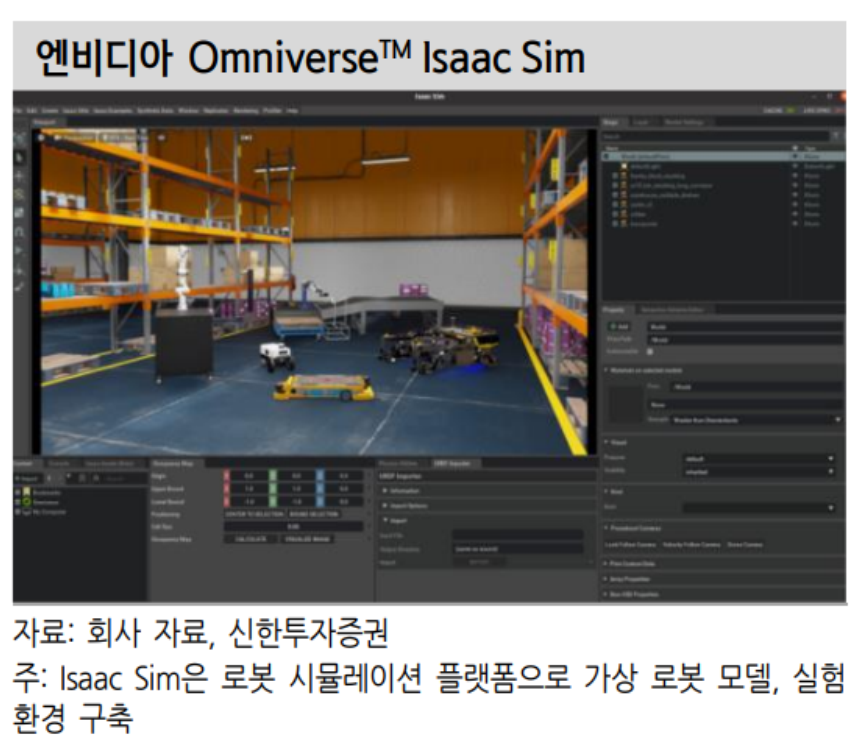
Task: Activate the Move tool in left toolbar
Action: tap(19, 176)
